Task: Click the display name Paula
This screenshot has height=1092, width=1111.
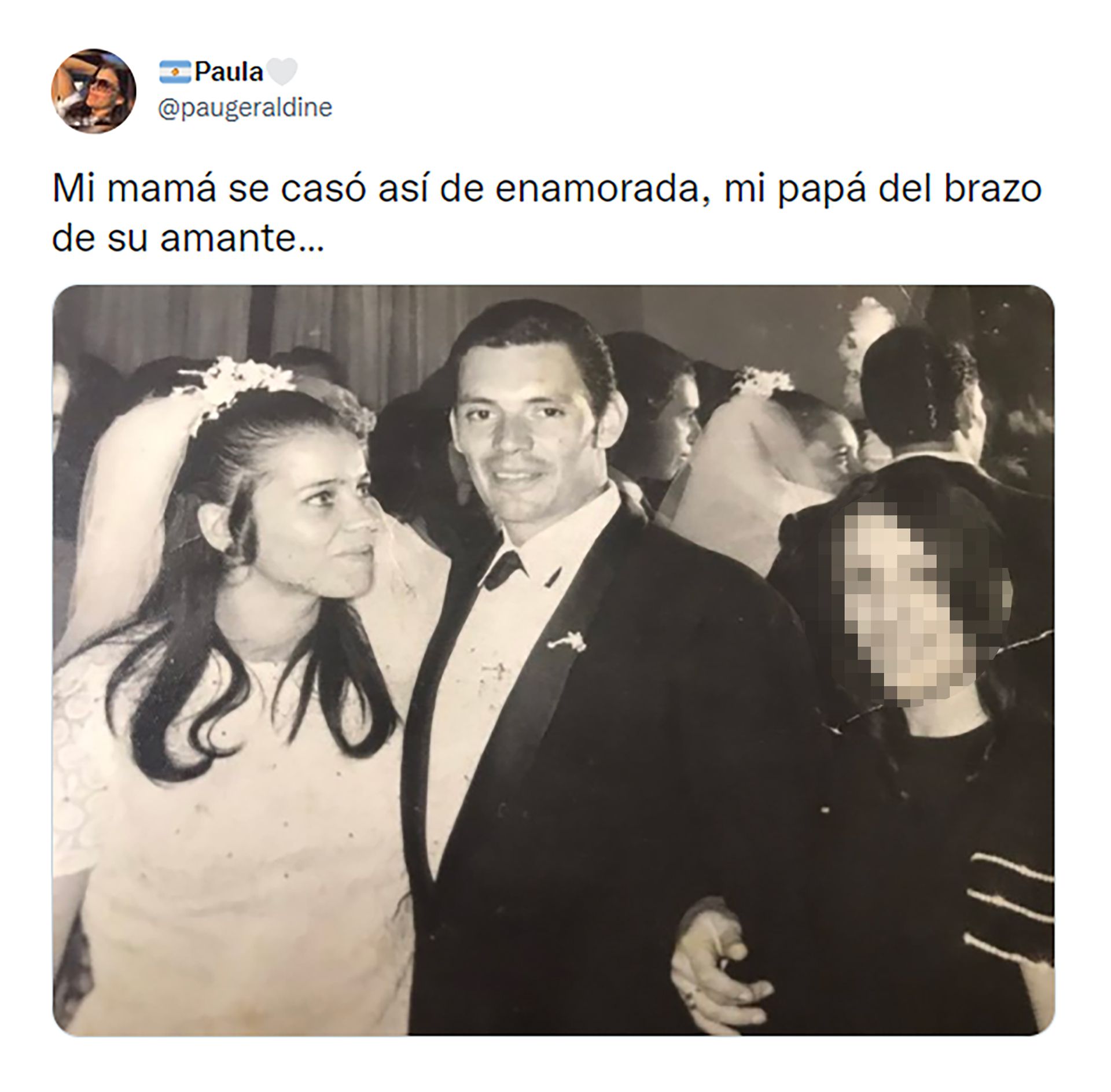Action: tap(229, 72)
